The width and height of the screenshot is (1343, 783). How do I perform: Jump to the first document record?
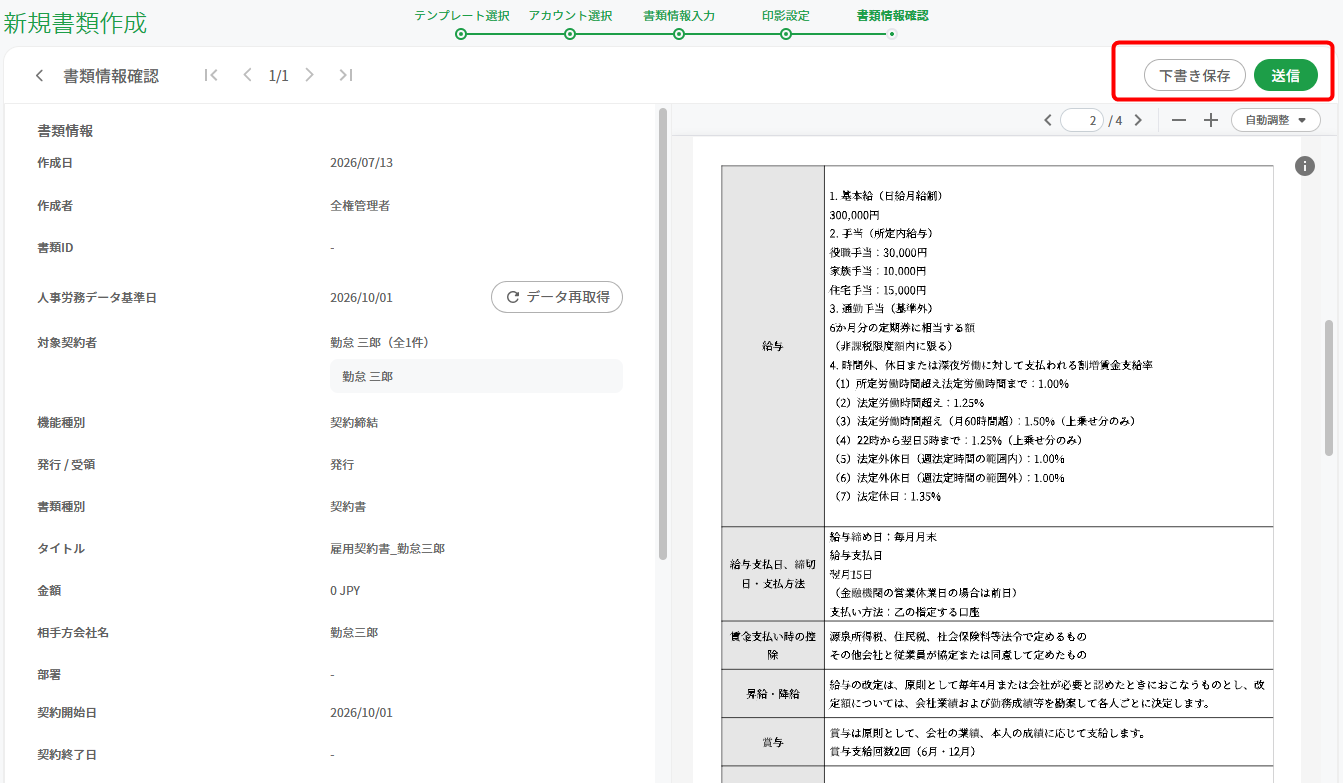210,75
